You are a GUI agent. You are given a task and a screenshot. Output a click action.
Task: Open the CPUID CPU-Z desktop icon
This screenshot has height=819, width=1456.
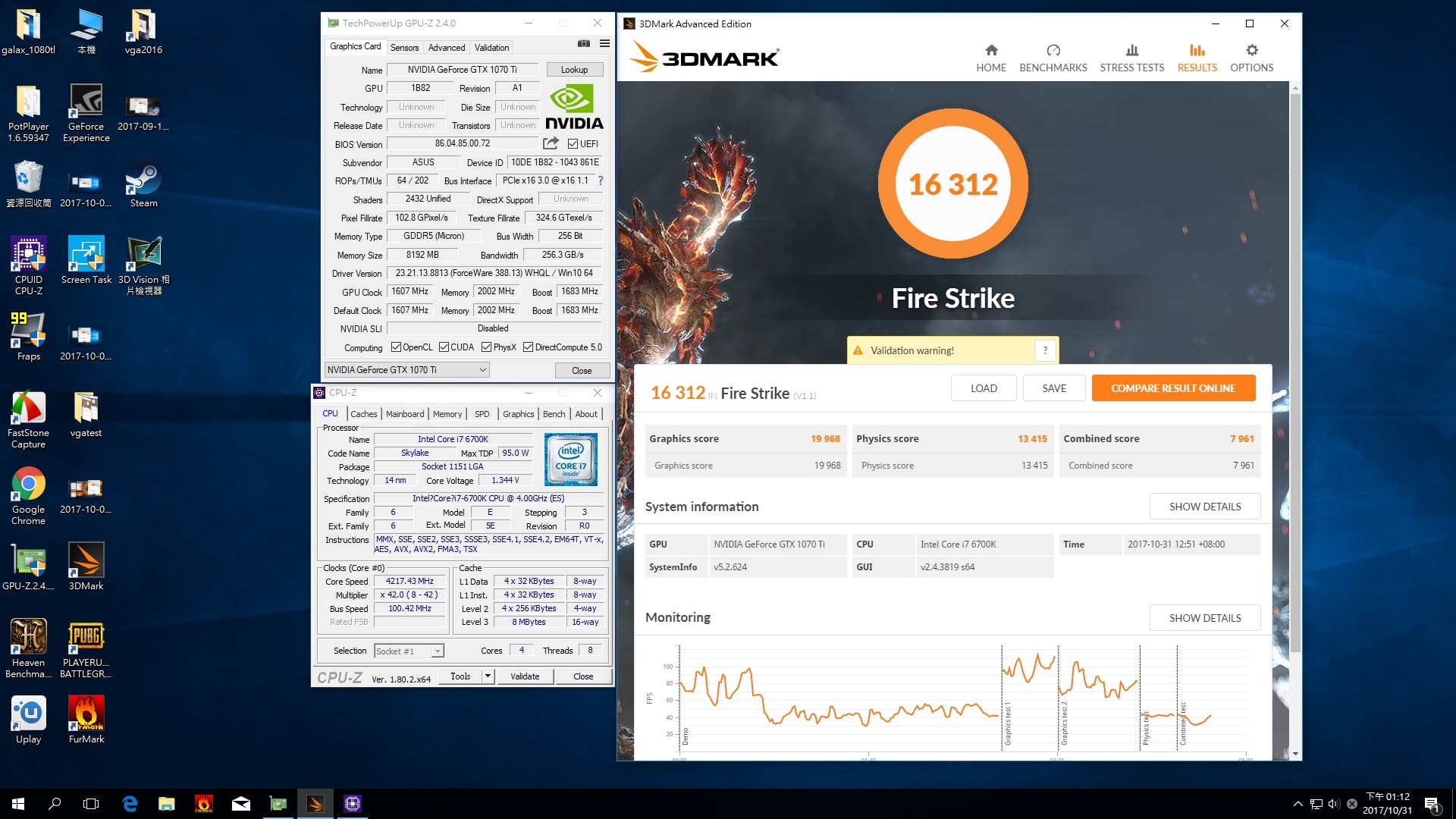[29, 265]
